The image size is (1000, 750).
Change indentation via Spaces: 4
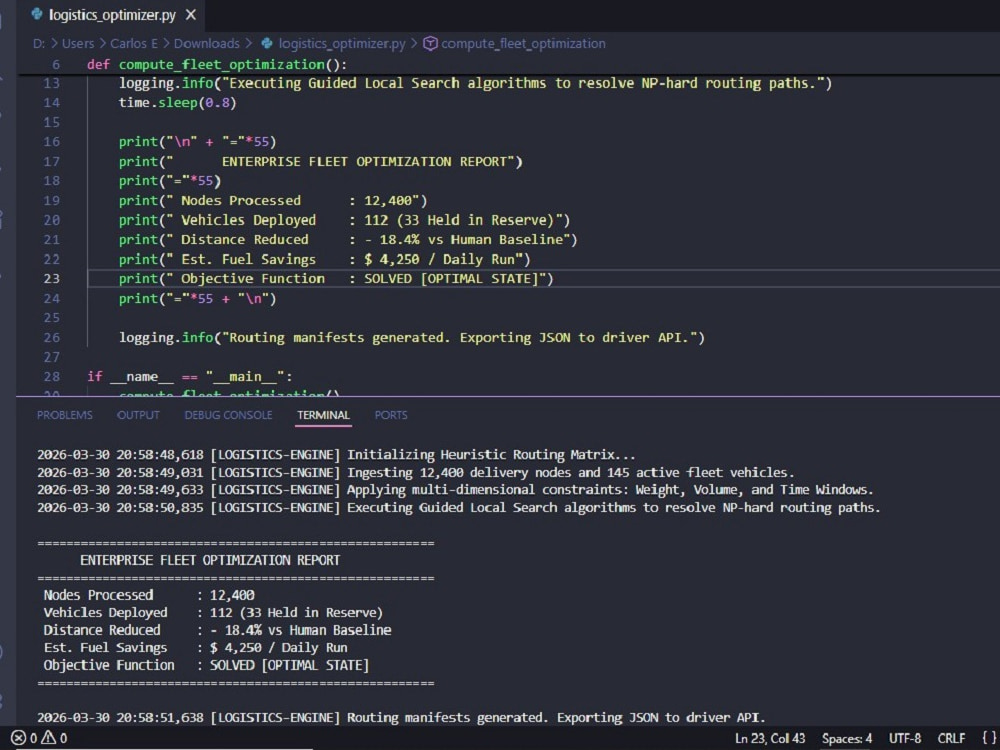tap(846, 739)
